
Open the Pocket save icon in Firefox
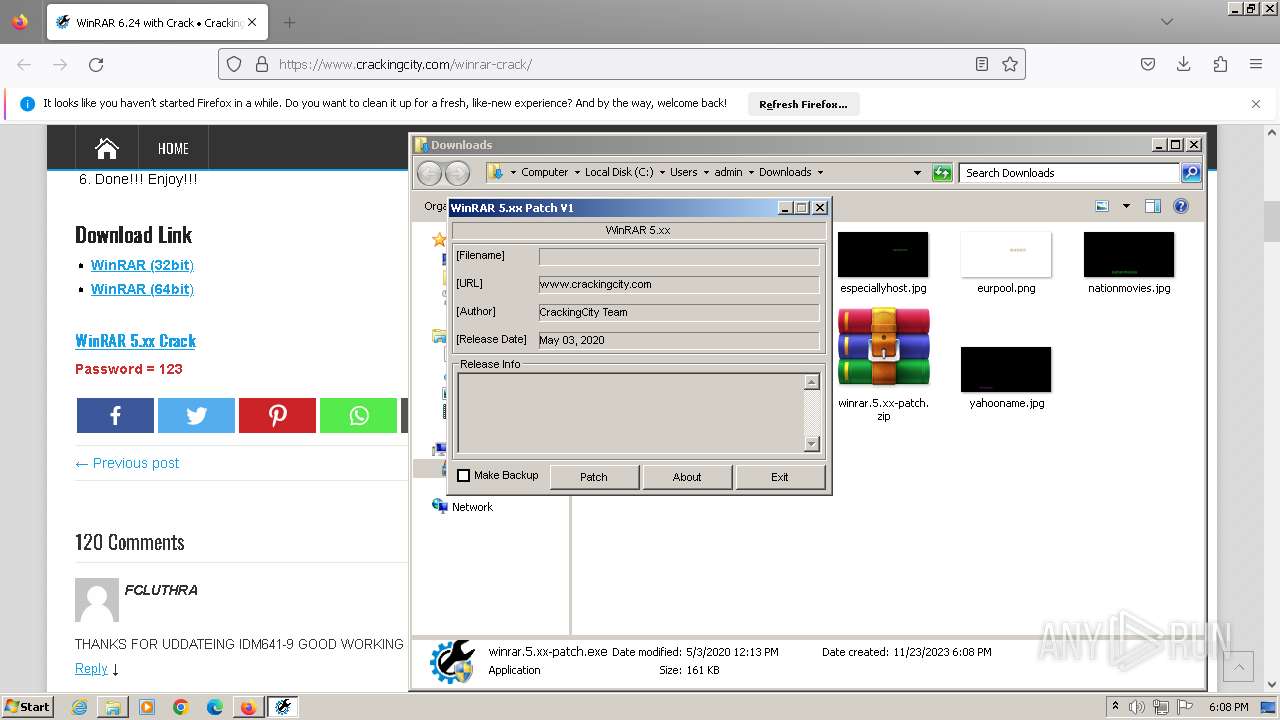click(x=1148, y=64)
